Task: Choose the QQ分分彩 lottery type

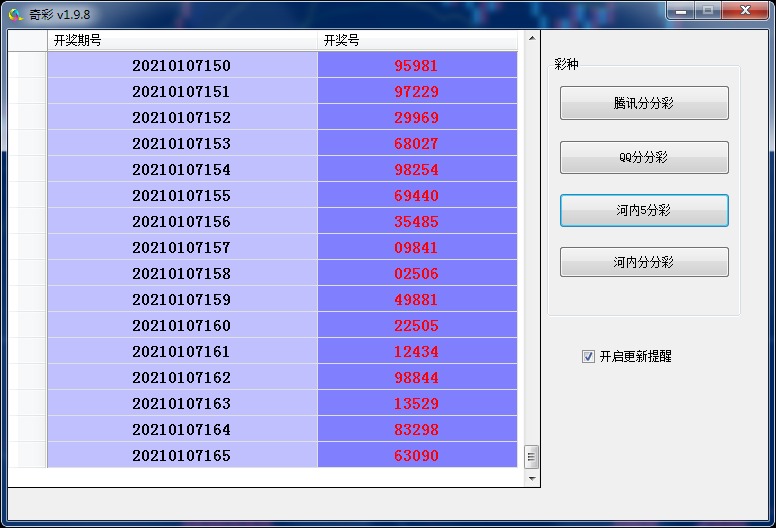Action: (644, 157)
